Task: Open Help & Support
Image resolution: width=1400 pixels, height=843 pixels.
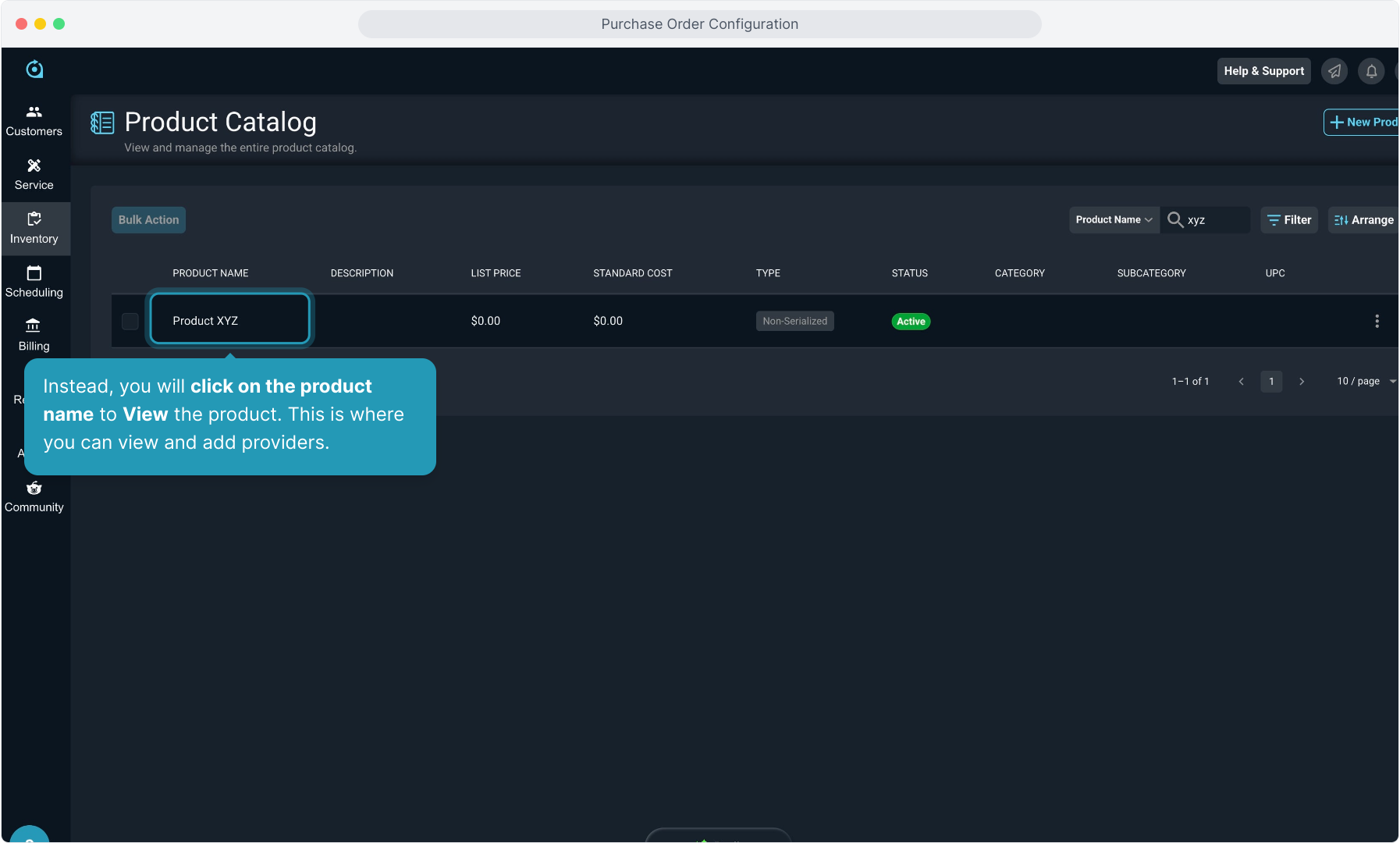Action: [x=1263, y=71]
